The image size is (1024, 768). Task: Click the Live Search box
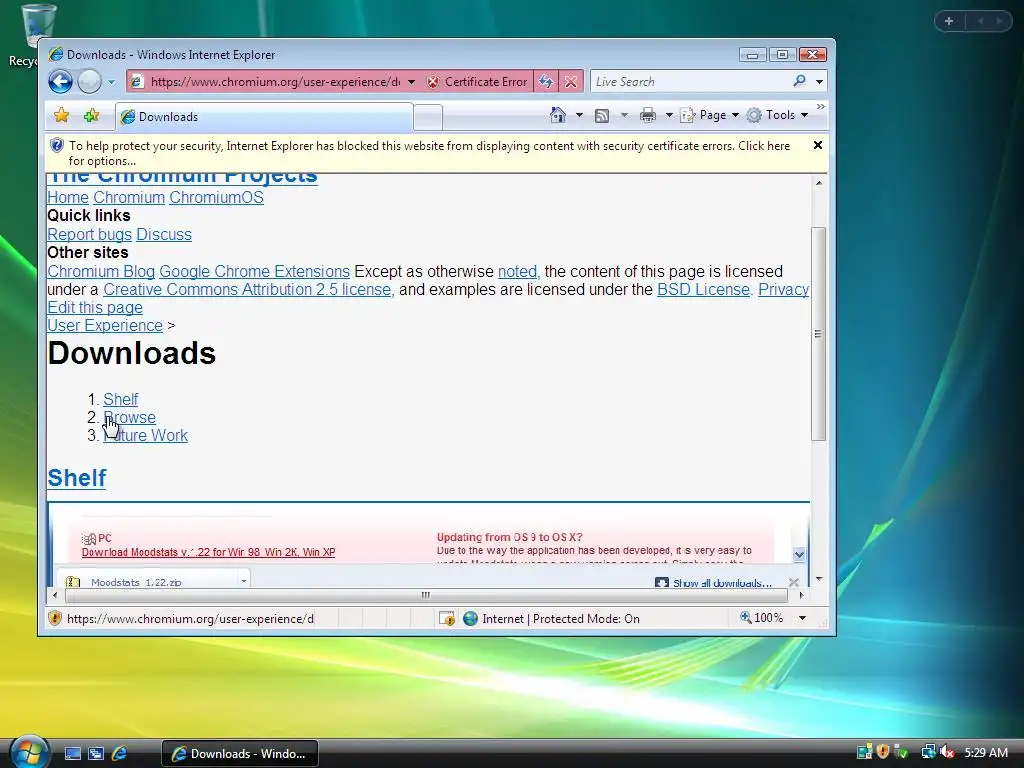[690, 82]
